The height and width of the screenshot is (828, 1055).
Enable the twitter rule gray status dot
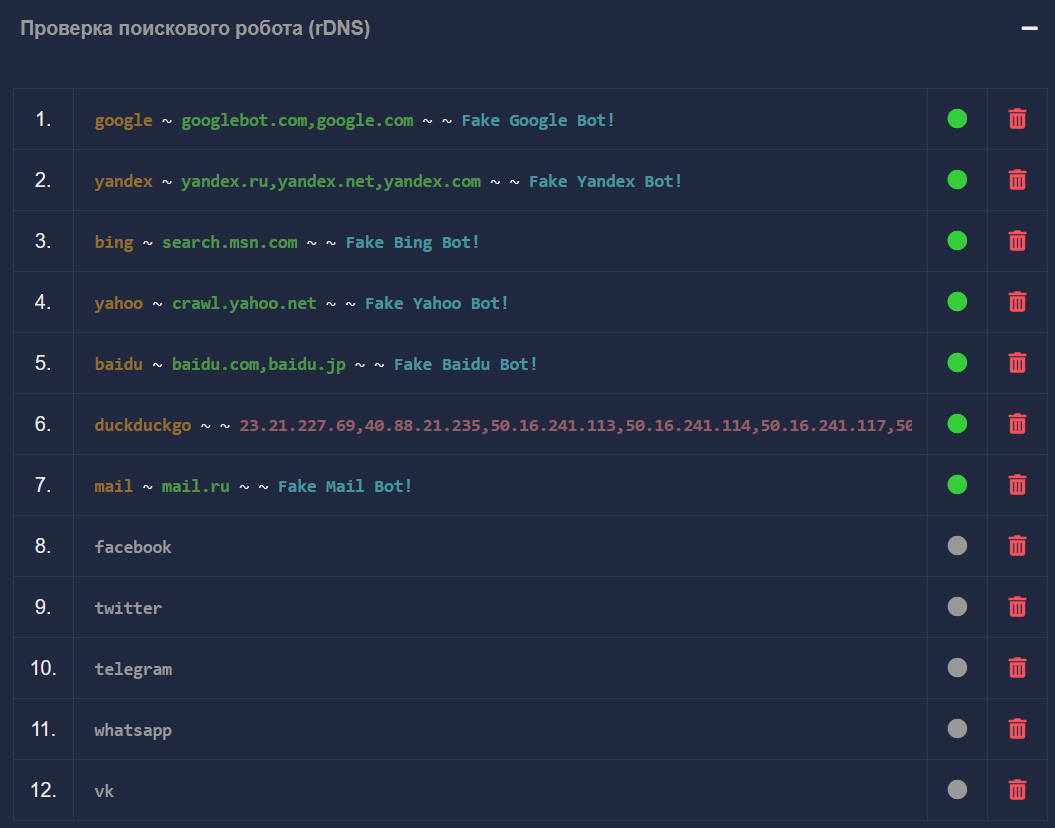(957, 607)
